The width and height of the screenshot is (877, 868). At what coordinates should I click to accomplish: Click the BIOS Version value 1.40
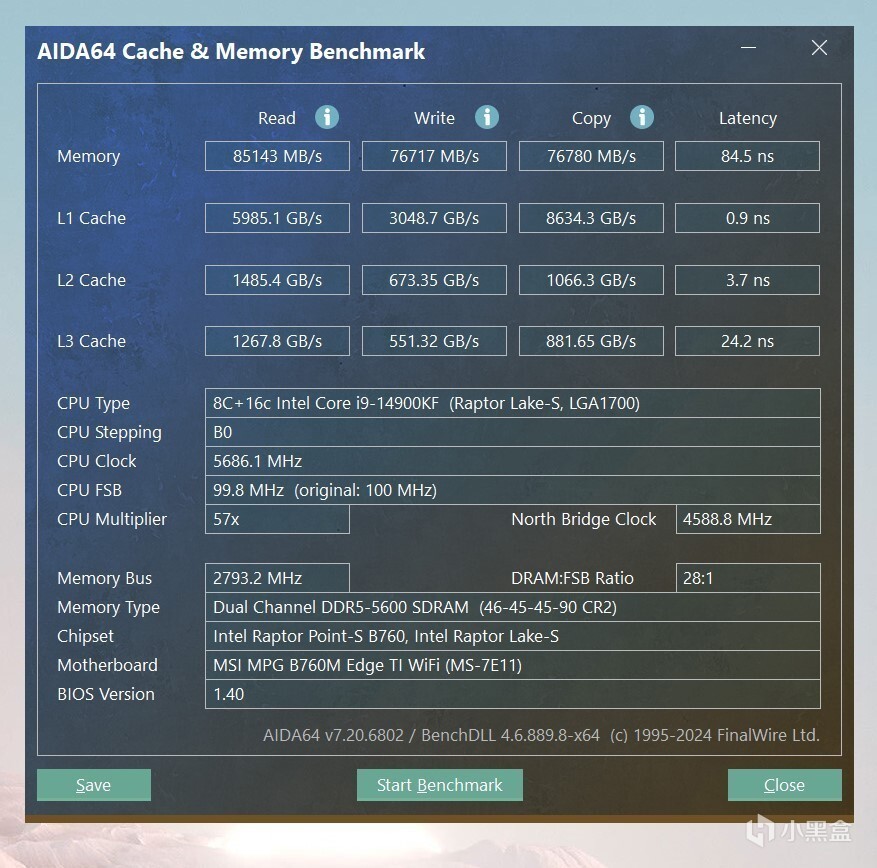point(513,695)
